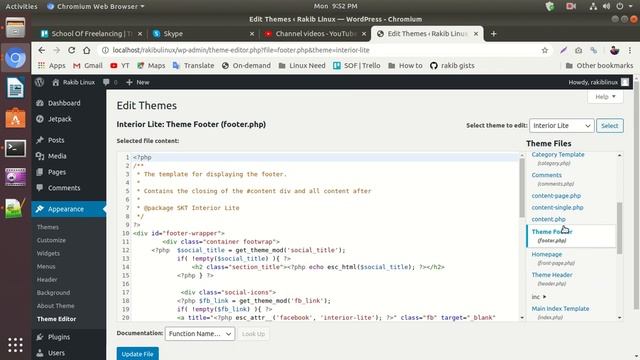
Task: Click the browser back arrow
Action: tap(42, 50)
